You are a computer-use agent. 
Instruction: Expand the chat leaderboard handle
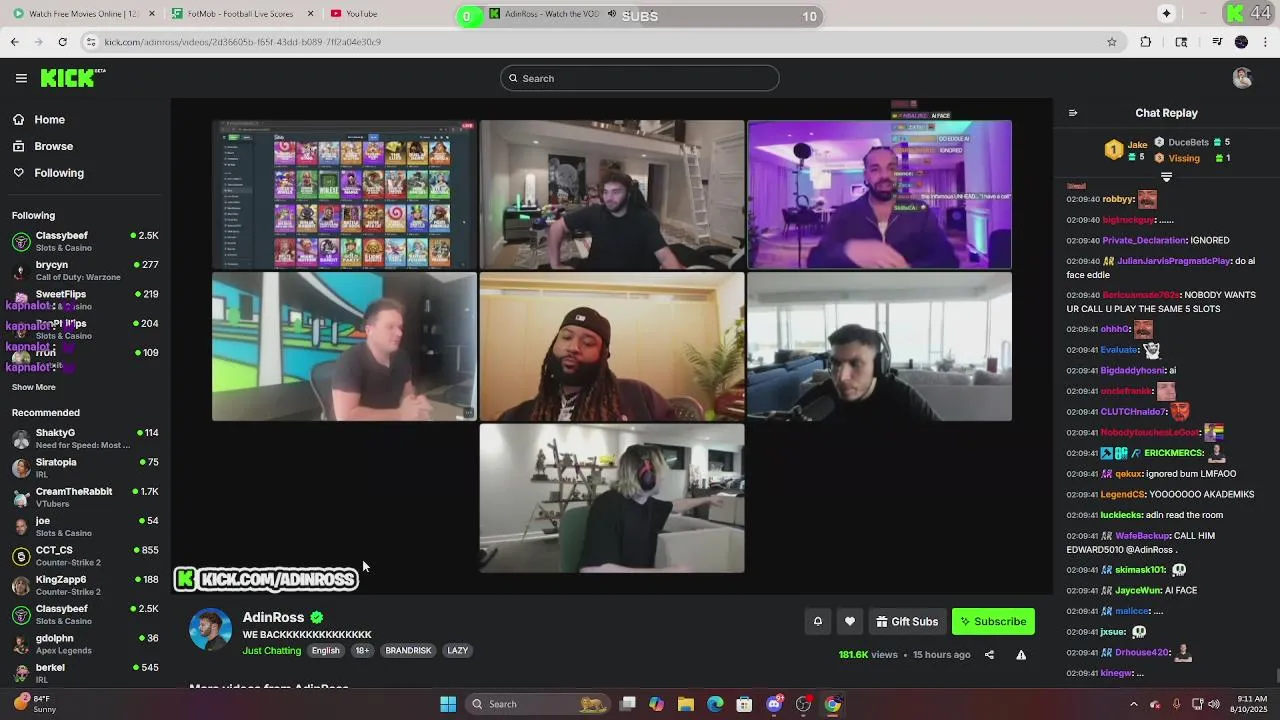[1166, 177]
